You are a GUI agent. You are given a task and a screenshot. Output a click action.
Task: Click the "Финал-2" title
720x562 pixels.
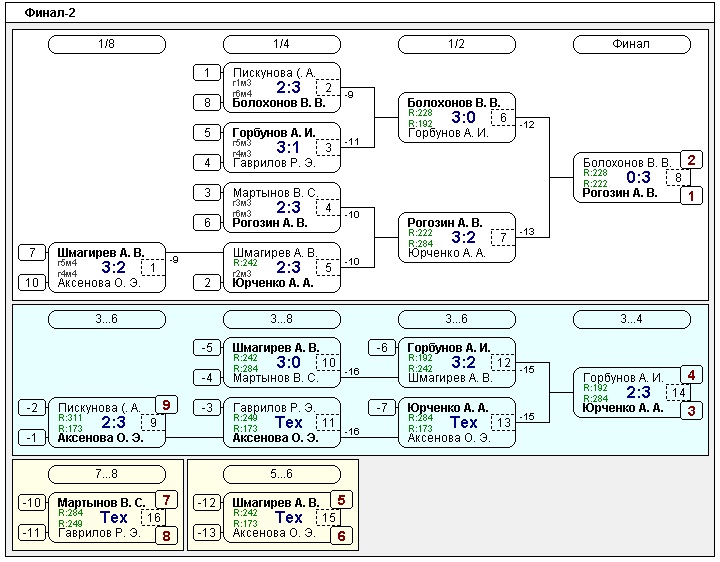tap(50, 13)
